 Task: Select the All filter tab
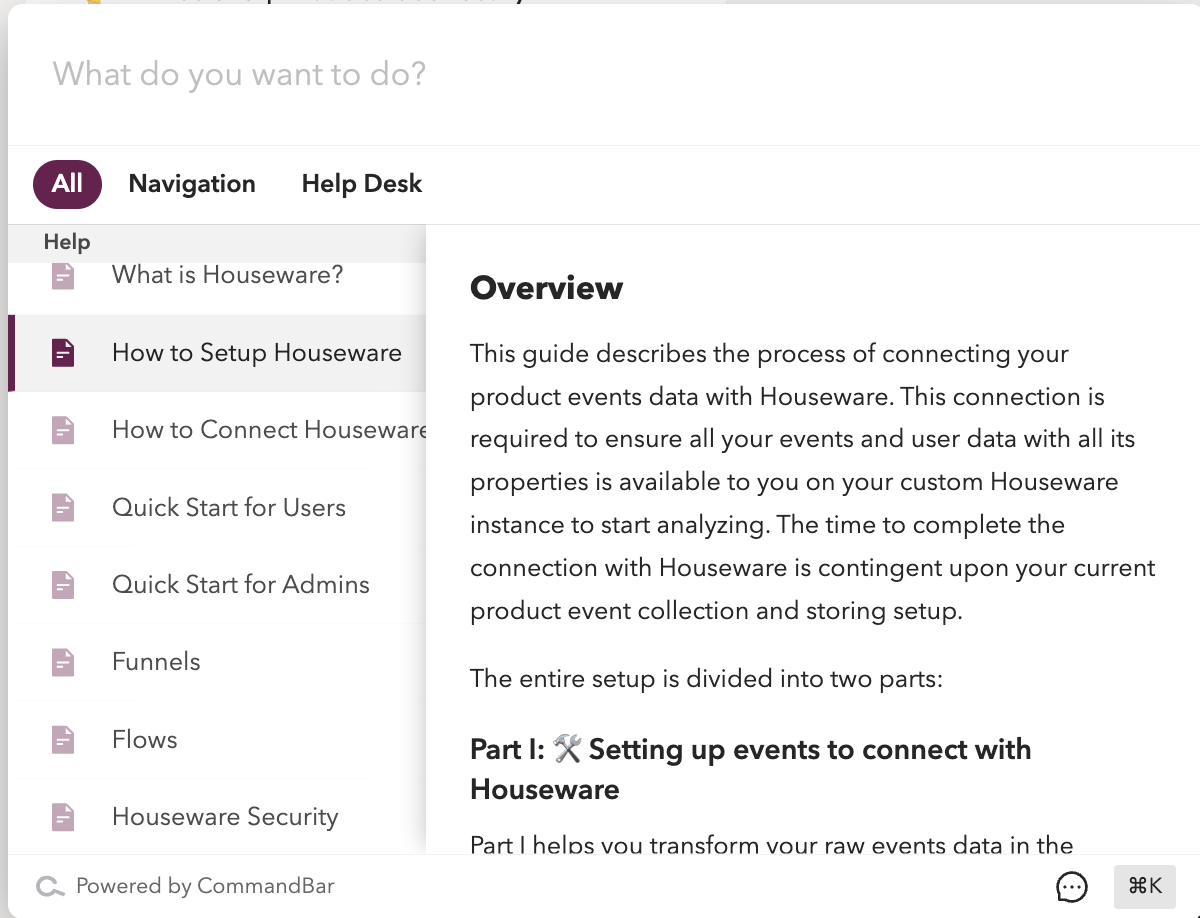coord(67,184)
